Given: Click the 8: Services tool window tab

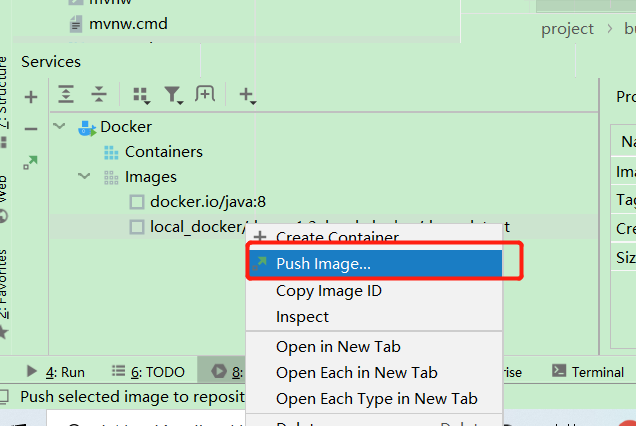Looking at the screenshot, I should point(222,372).
